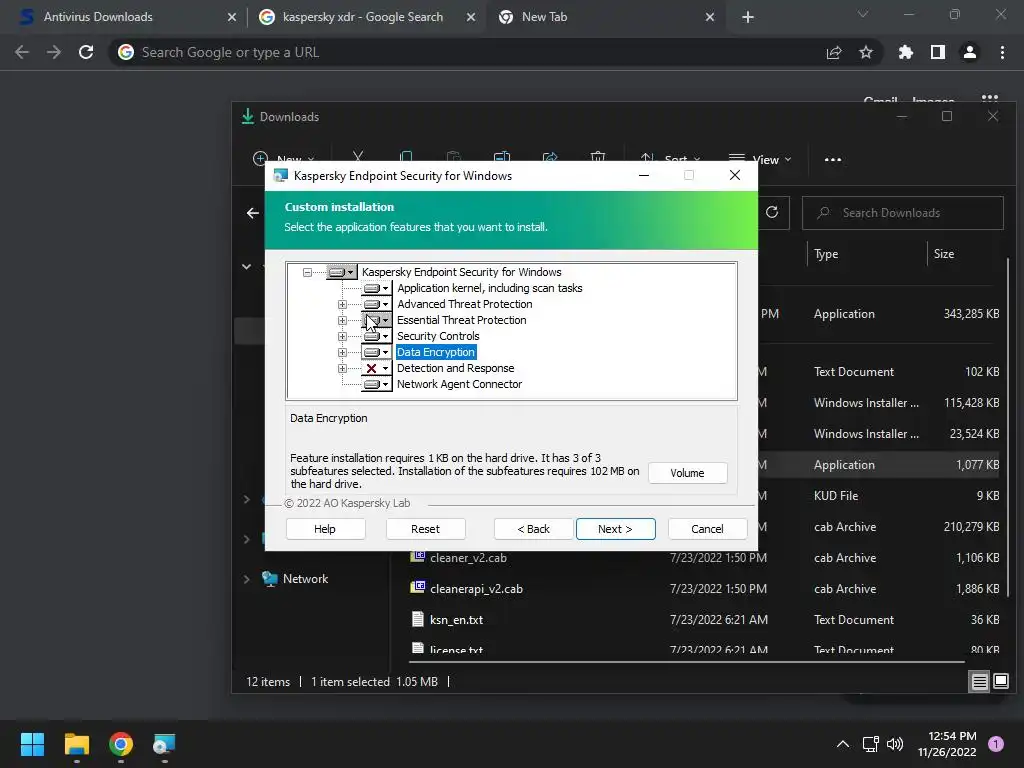
Task: Select Data Encryption tree item
Action: (x=436, y=352)
